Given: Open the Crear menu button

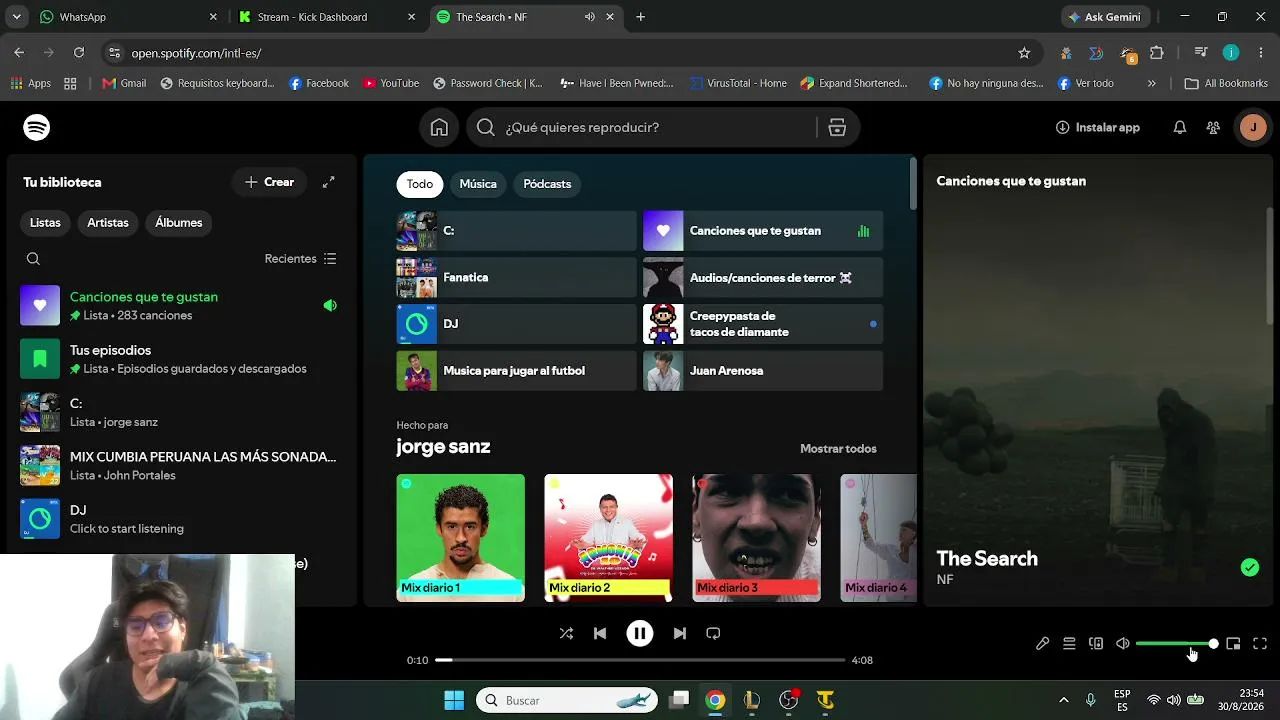Looking at the screenshot, I should (269, 182).
